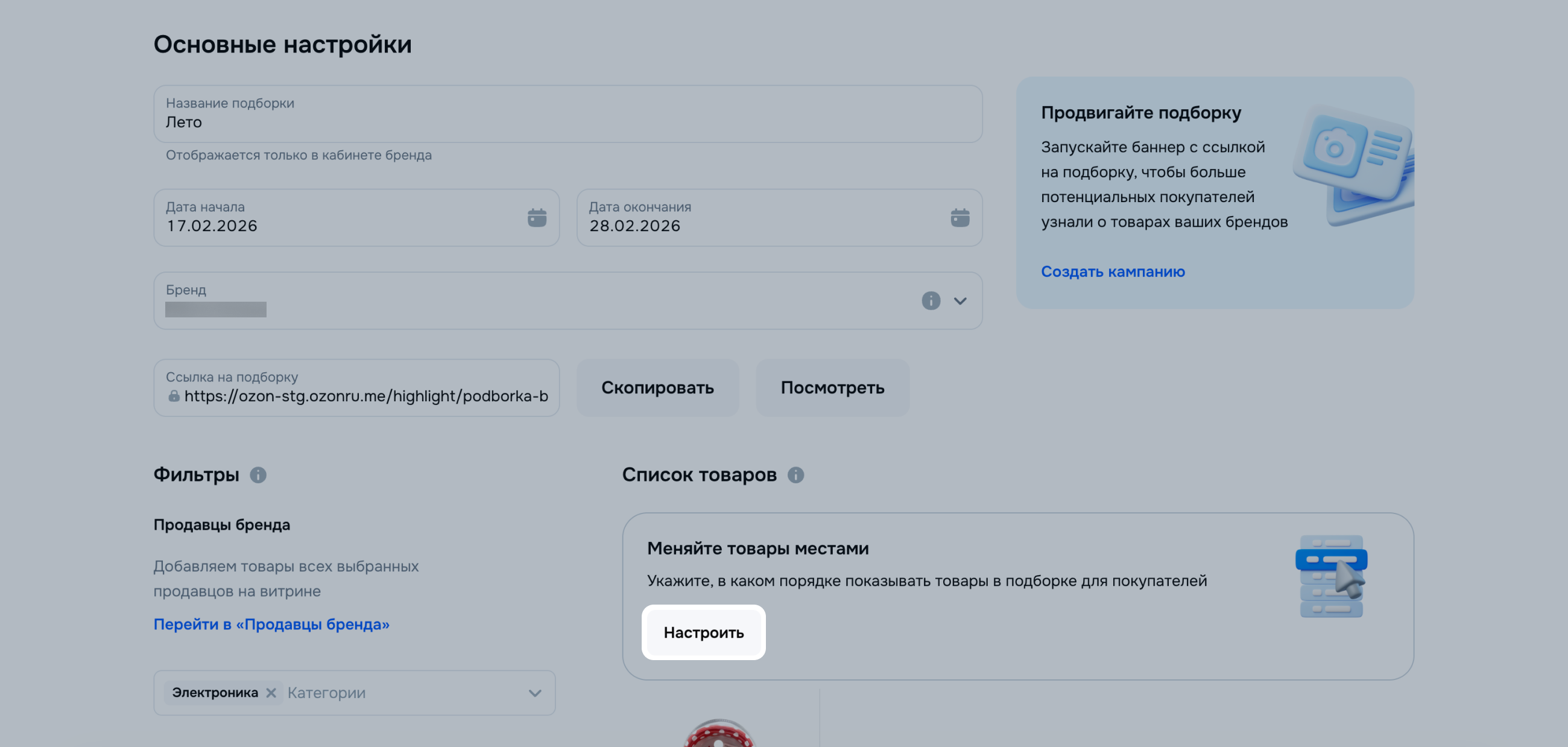Show the product list info tooltip

[x=795, y=475]
